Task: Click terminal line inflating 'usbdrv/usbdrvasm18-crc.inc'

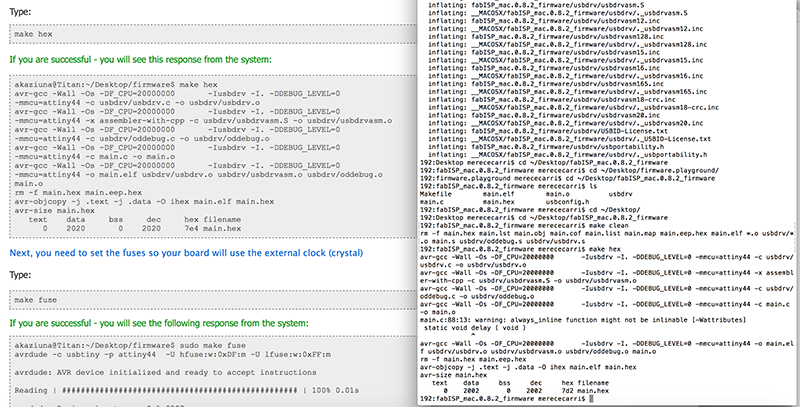Action: pos(552,100)
